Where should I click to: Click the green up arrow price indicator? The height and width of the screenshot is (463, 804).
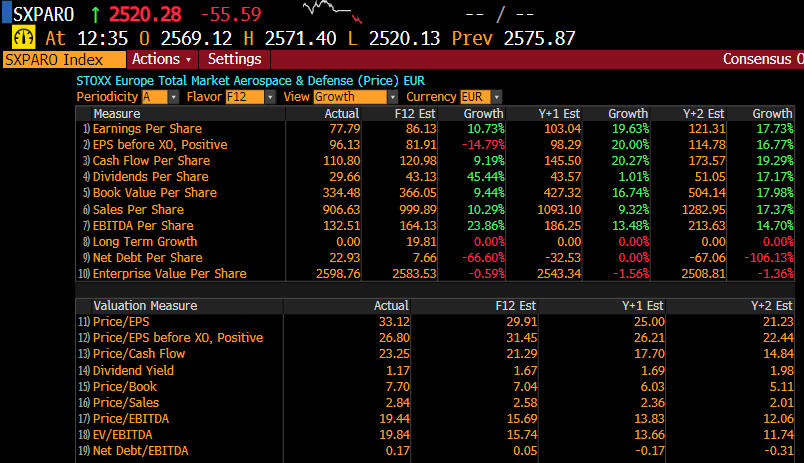[x=95, y=14]
